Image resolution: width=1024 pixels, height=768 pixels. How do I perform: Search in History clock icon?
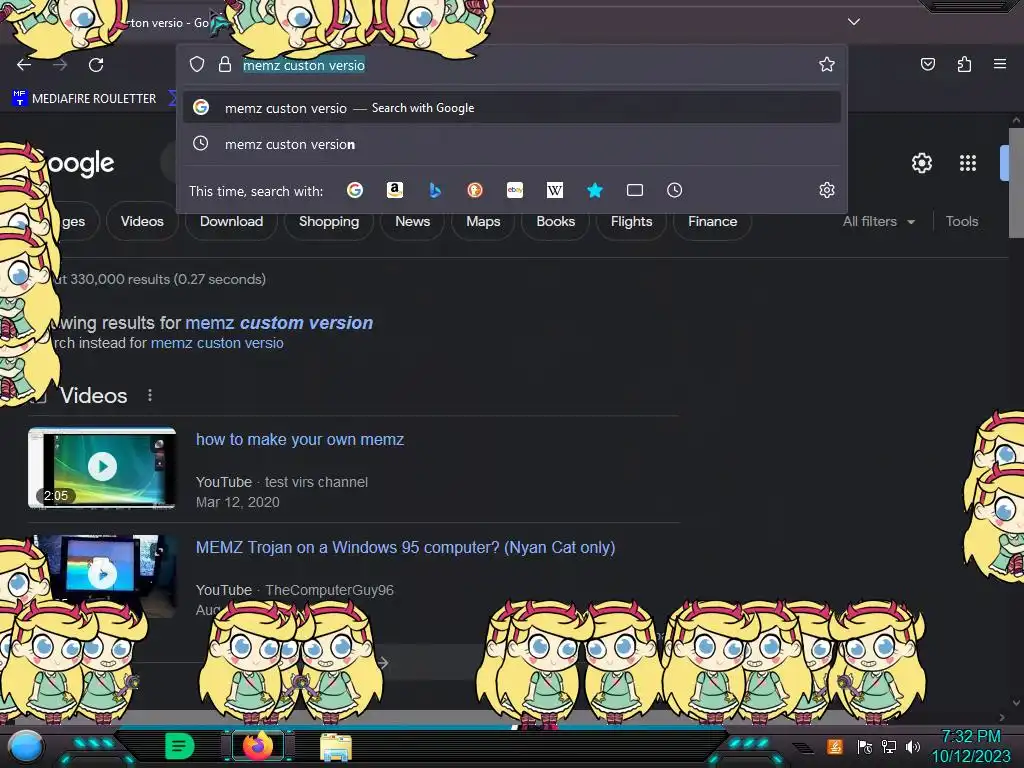(675, 190)
